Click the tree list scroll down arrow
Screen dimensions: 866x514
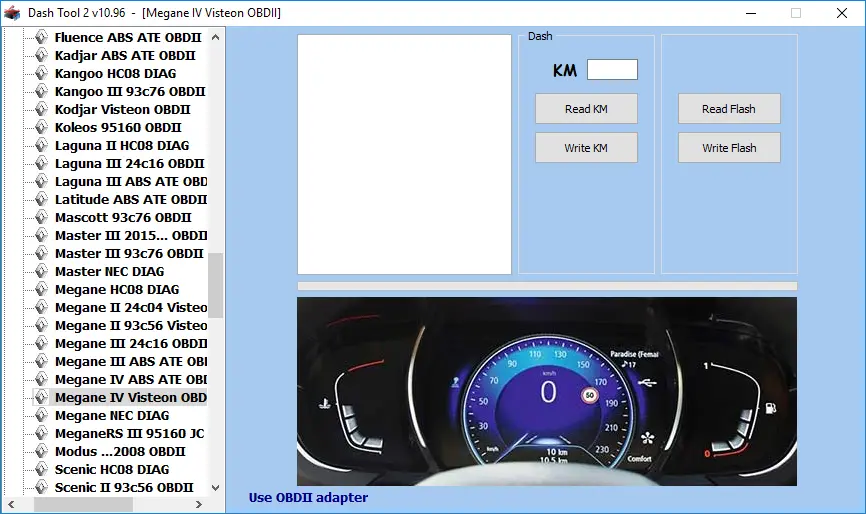point(215,487)
